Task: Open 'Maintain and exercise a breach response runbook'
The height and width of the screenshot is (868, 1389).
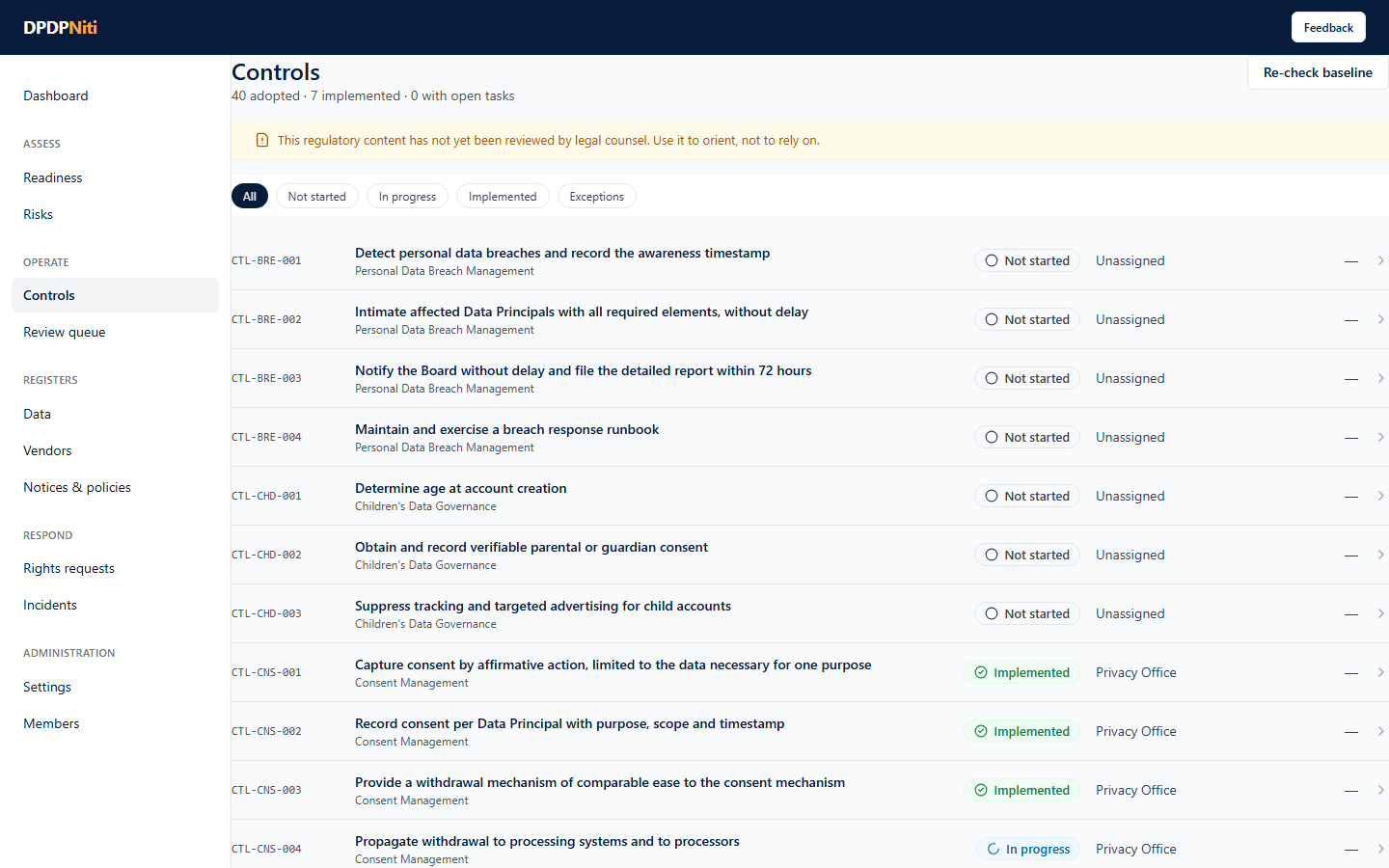Action: [x=507, y=429]
